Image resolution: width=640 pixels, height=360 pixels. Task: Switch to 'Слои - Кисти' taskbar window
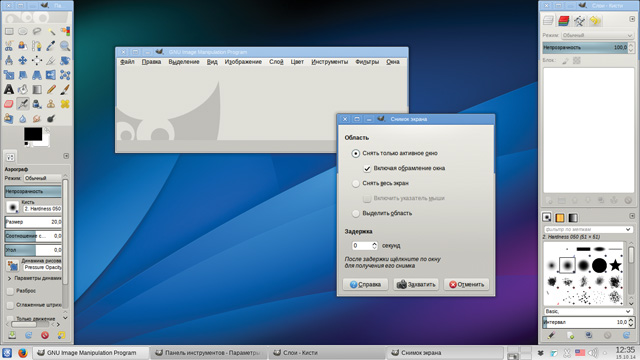pyautogui.click(x=327, y=353)
